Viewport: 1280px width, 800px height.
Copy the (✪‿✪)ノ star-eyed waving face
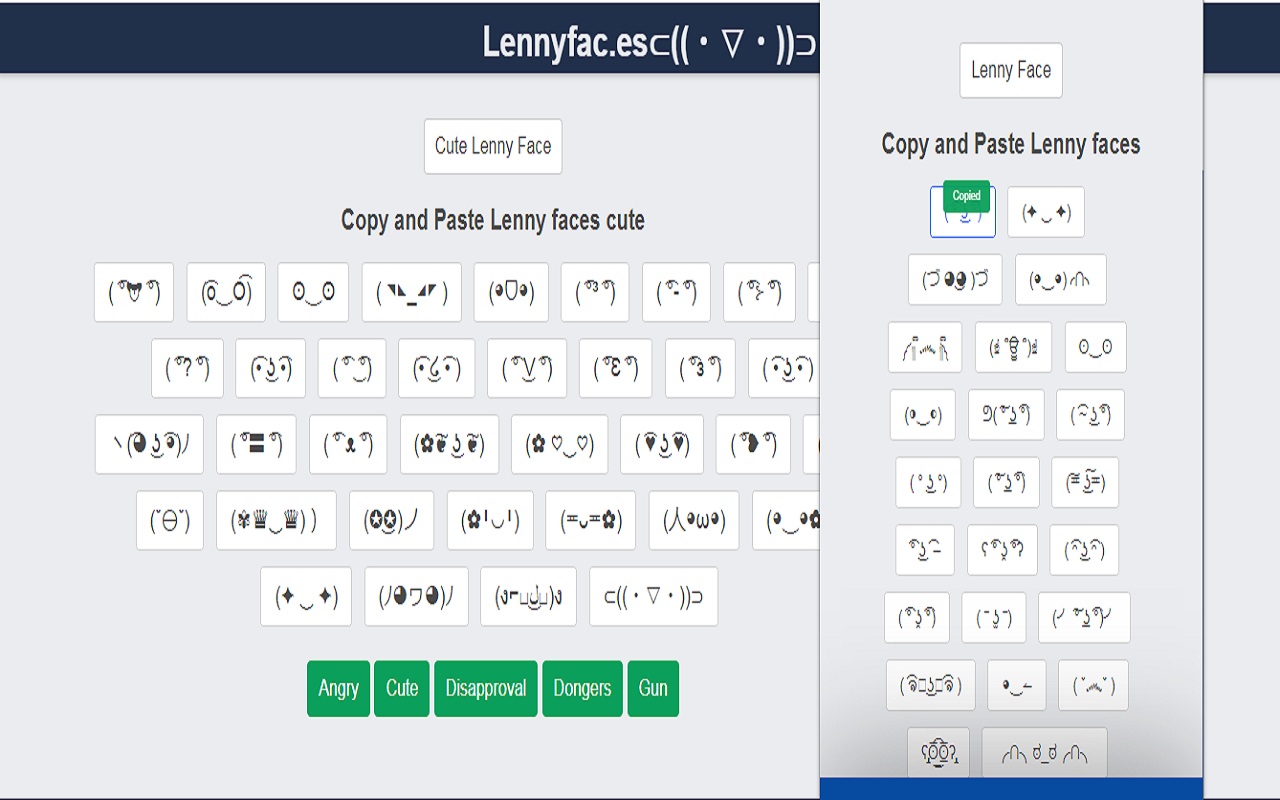point(391,520)
